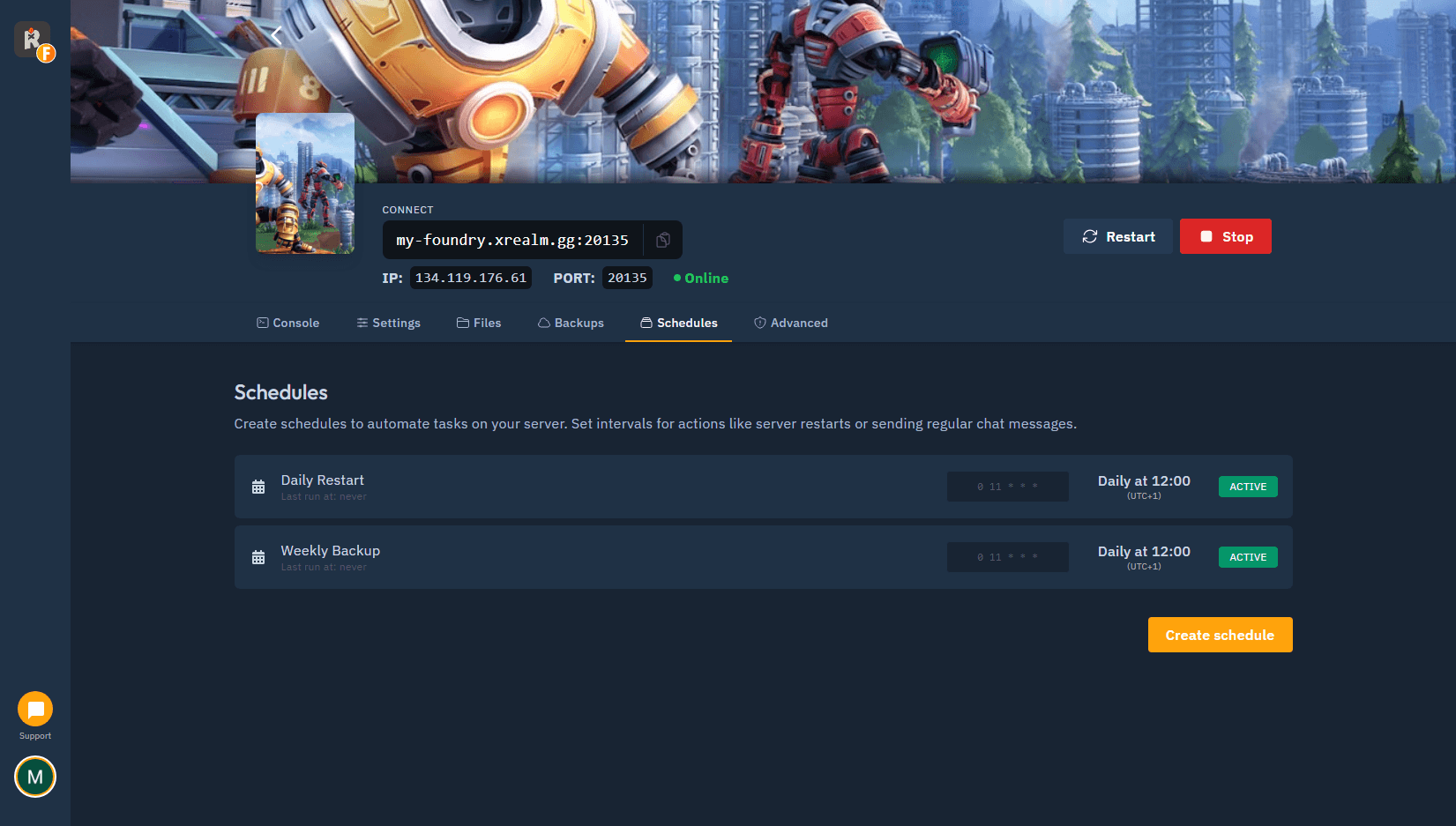Open the Backups tab
Screen dimensions: 1456x826
pos(571,323)
